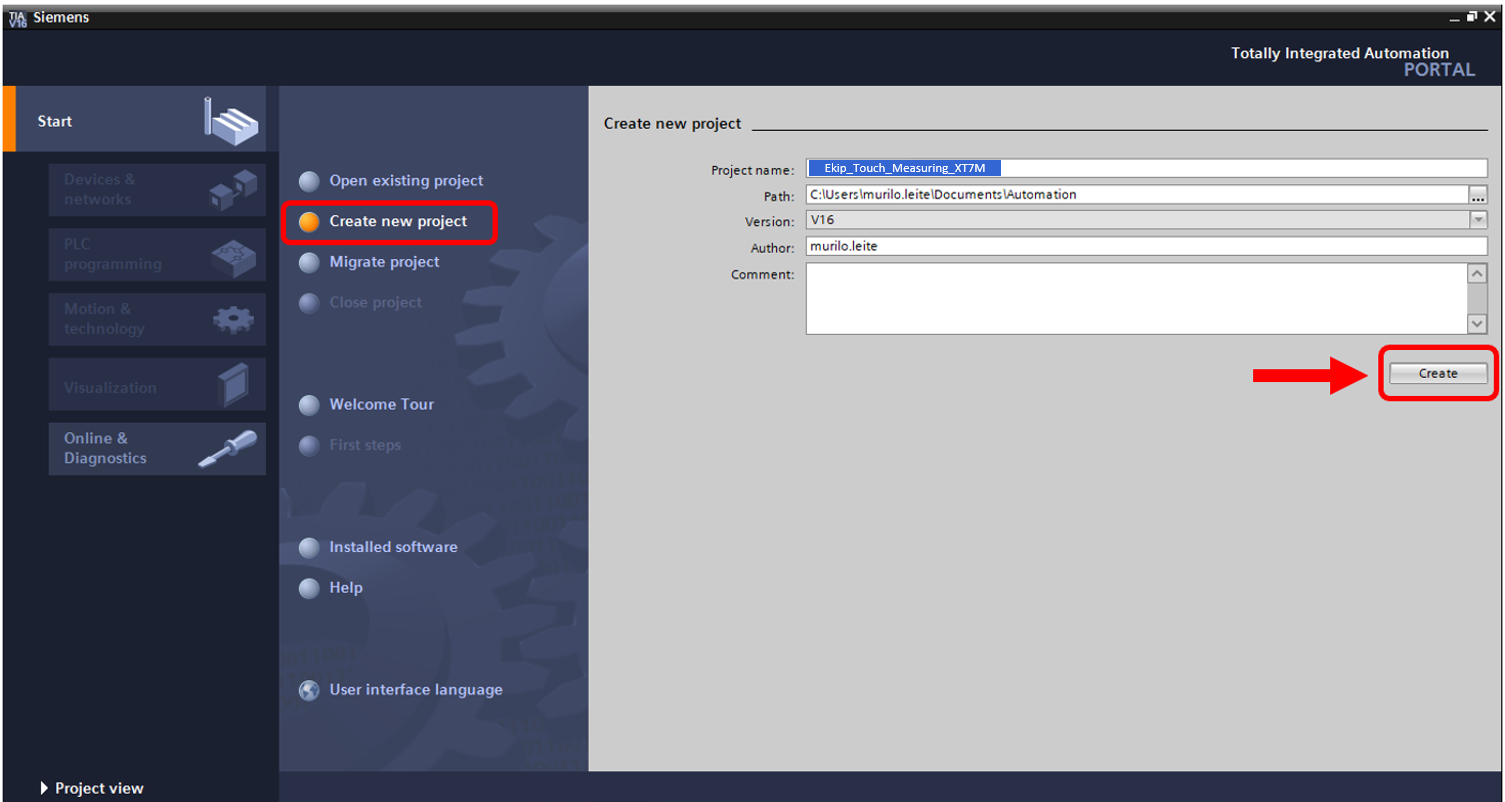Click the Path browse ellipsis button

coord(1478,195)
